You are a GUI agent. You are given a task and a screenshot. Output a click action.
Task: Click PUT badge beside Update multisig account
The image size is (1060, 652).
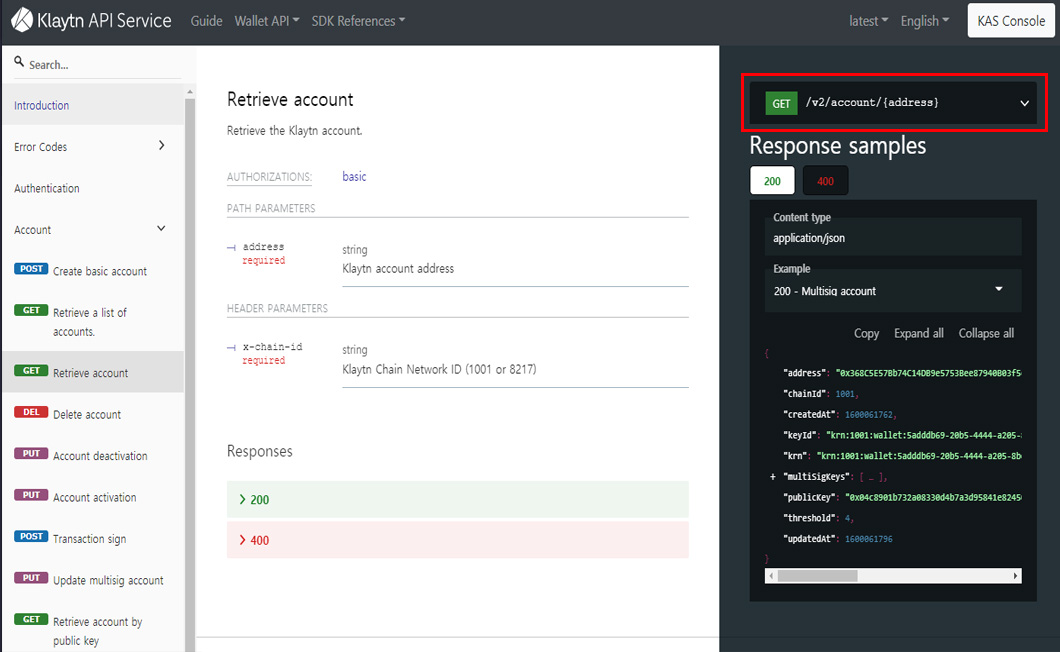(x=31, y=578)
